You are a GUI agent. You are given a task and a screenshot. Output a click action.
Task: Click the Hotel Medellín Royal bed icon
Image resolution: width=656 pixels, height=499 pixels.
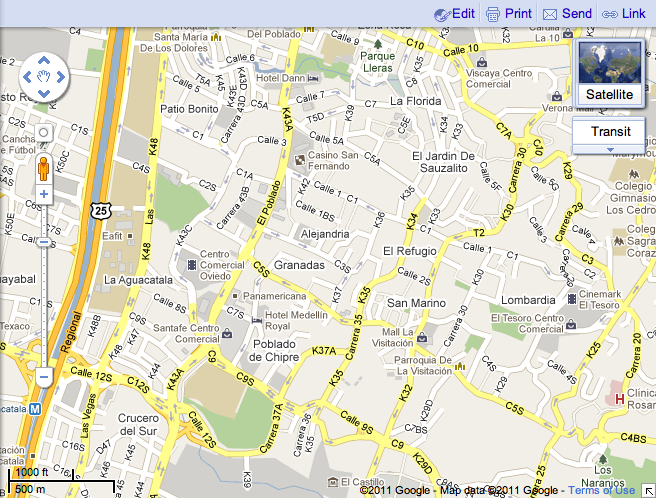[256, 320]
